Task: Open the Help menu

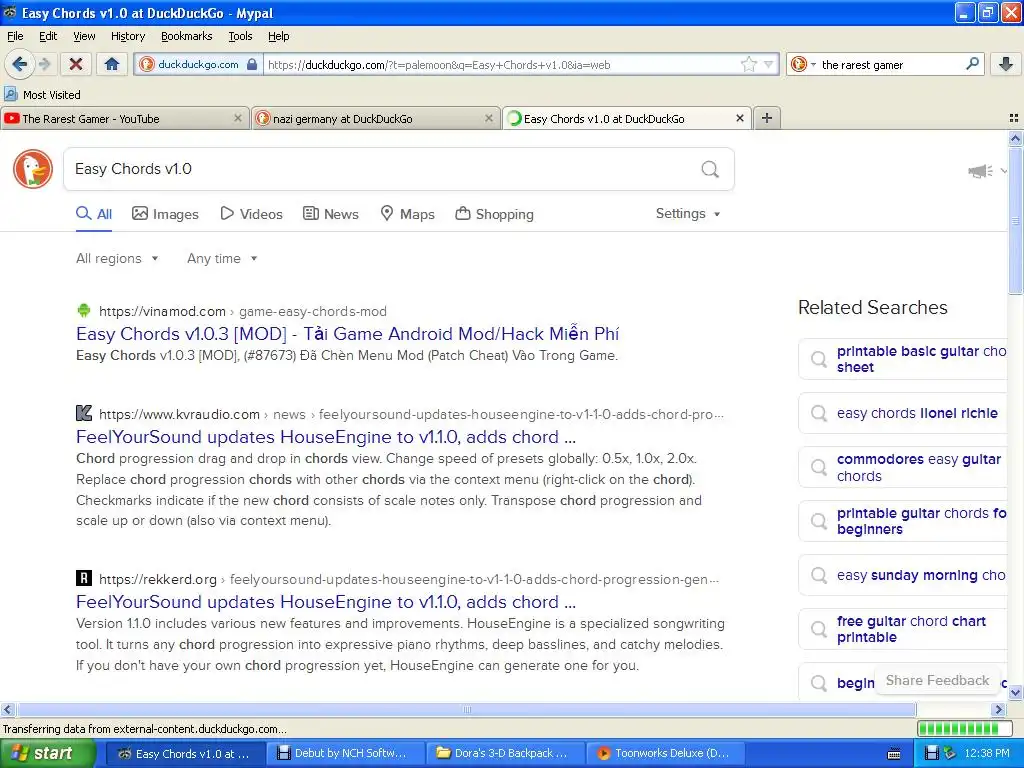Action: [x=278, y=36]
